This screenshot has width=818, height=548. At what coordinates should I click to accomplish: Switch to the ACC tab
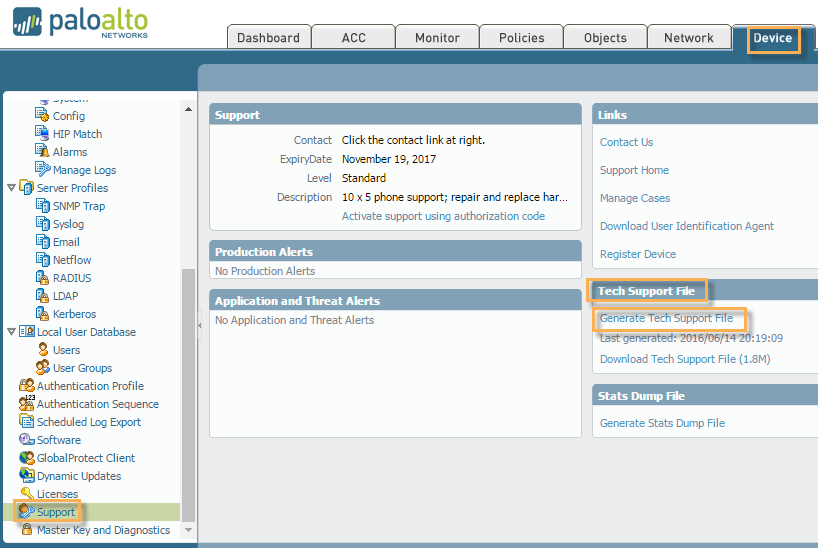pos(354,38)
